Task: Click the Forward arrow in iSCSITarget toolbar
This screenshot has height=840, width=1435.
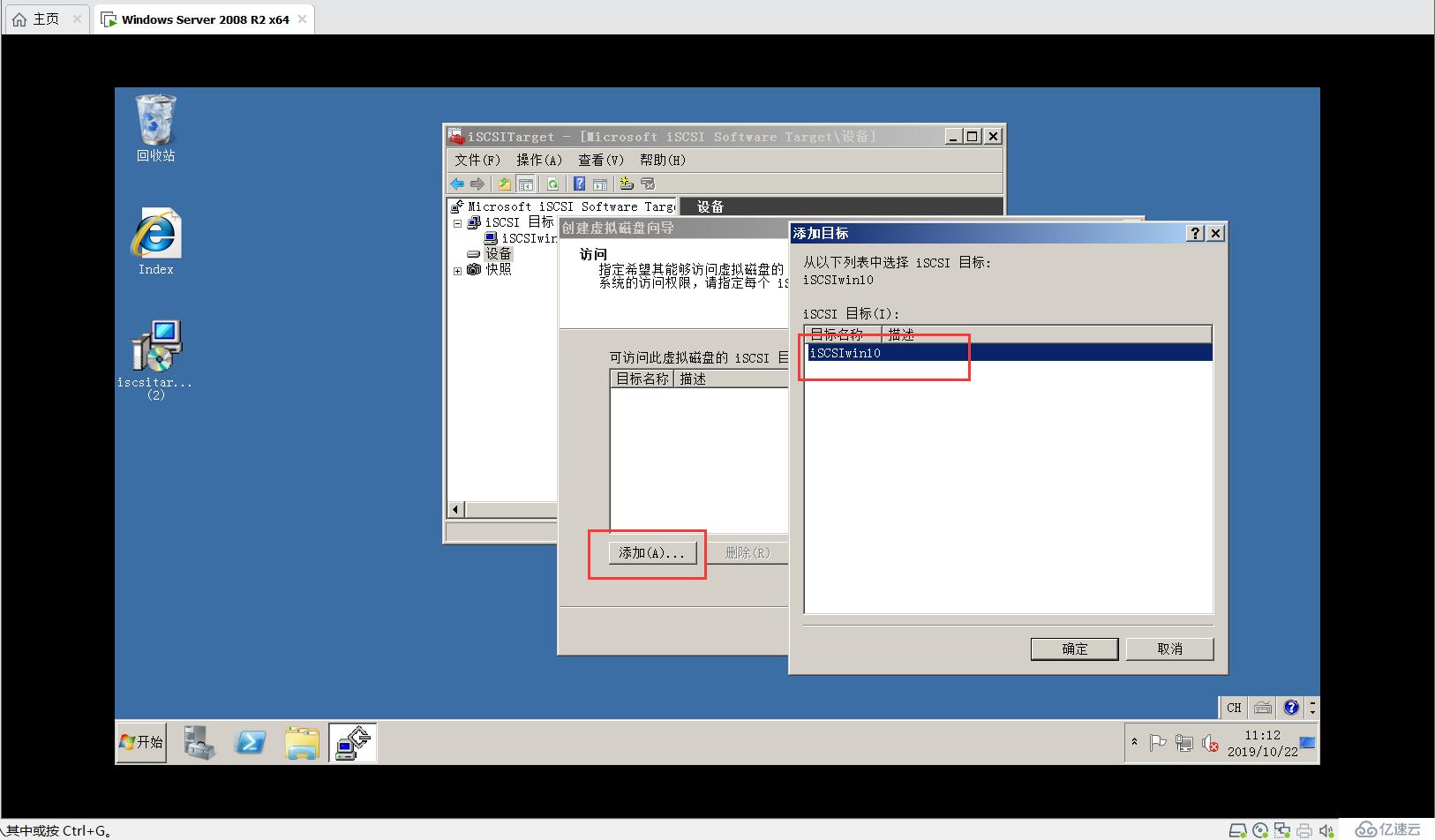Action: 477,184
